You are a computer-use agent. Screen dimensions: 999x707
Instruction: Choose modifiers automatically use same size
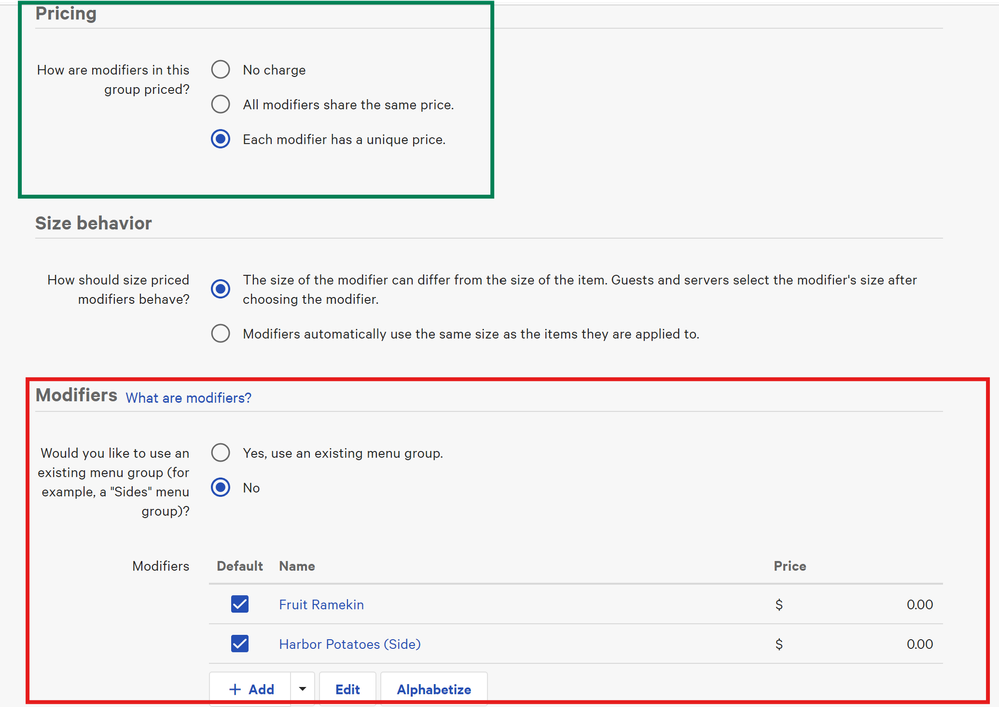(221, 334)
